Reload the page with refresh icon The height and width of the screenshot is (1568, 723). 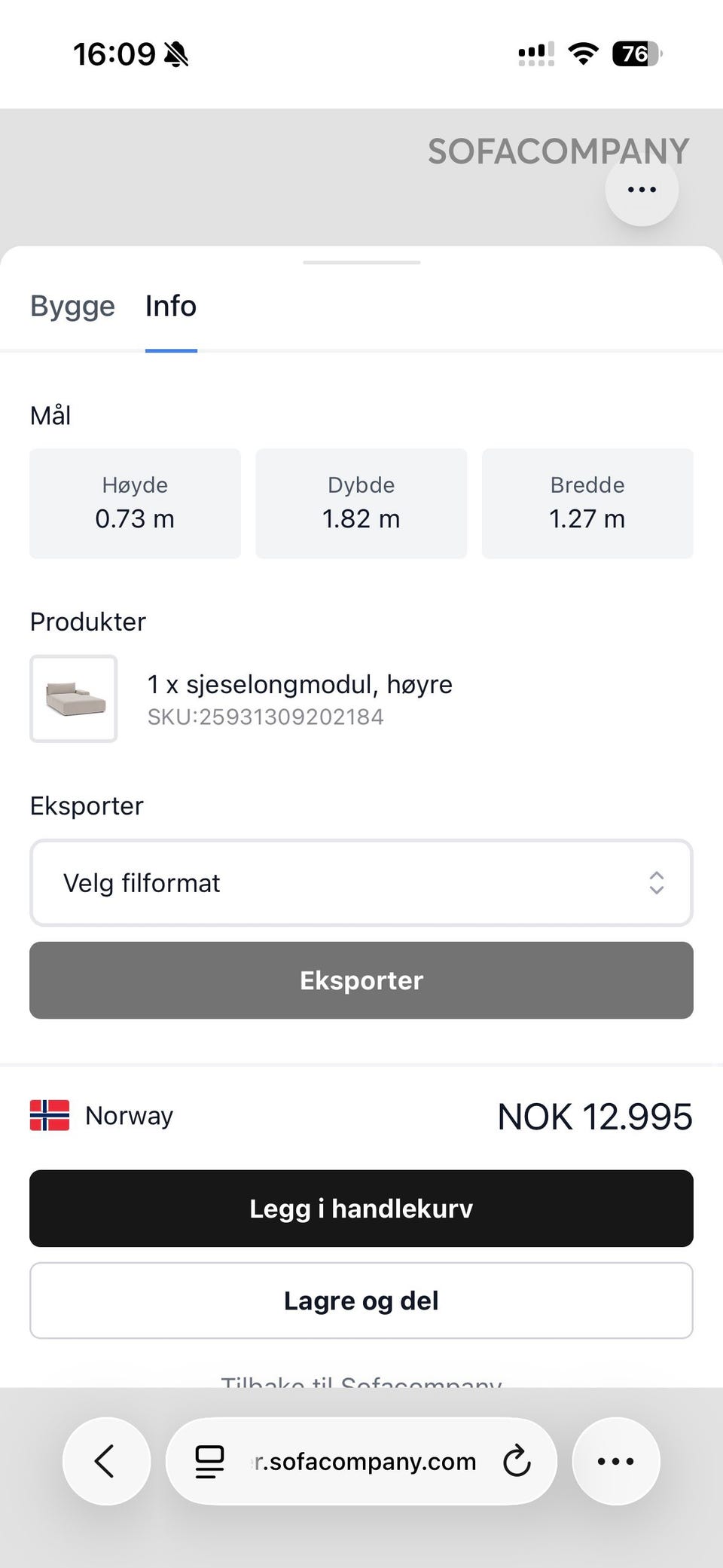(517, 1461)
